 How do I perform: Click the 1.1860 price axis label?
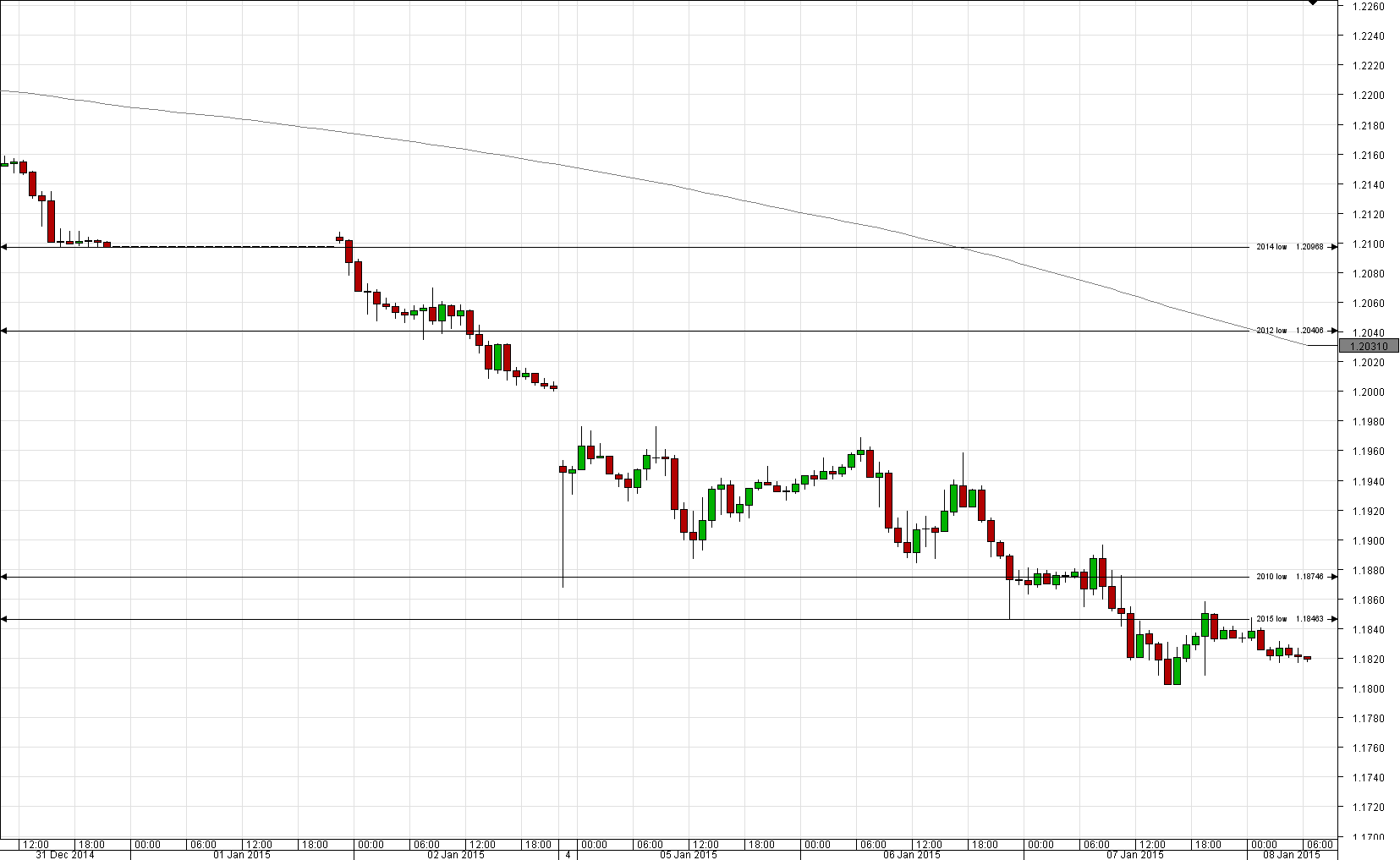coord(1368,600)
